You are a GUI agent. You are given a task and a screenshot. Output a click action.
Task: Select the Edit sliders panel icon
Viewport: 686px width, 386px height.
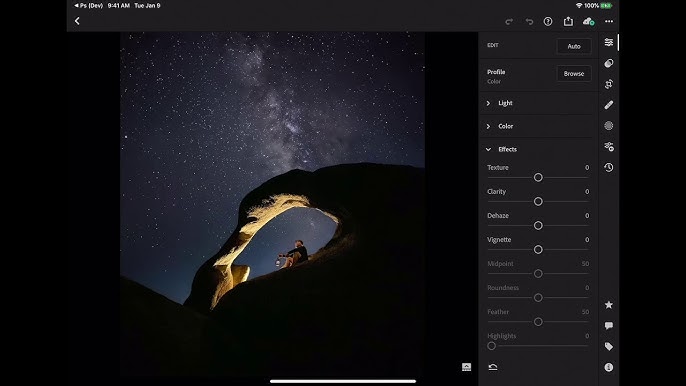coord(609,42)
